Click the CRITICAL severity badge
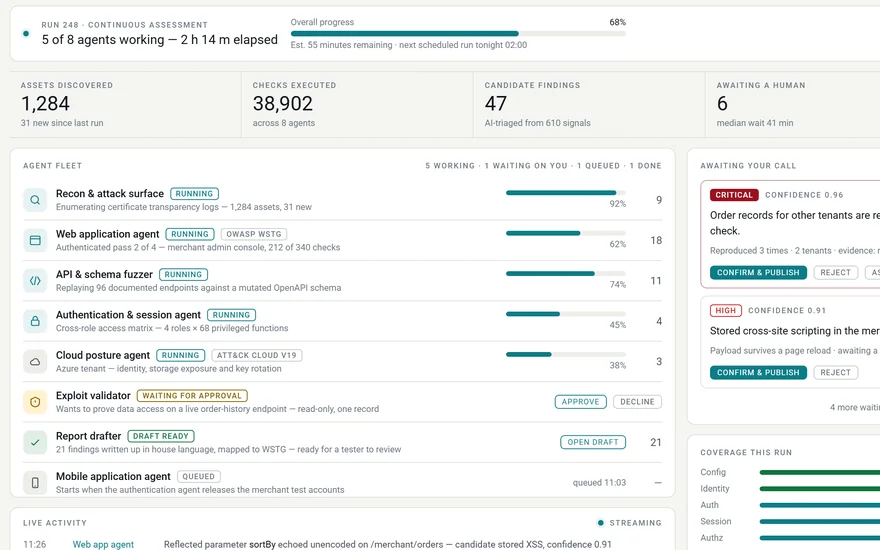Image resolution: width=880 pixels, height=550 pixels. 734,195
